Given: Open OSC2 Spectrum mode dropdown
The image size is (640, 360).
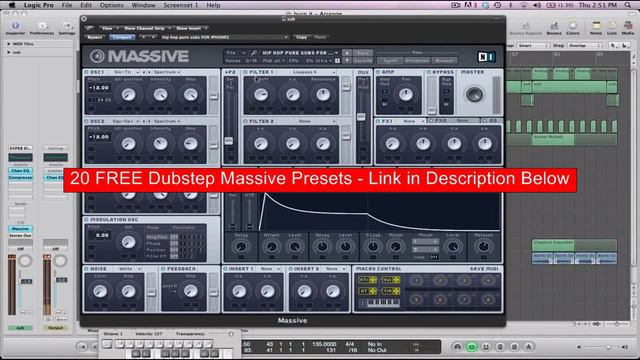Looking at the screenshot, I should [x=167, y=122].
